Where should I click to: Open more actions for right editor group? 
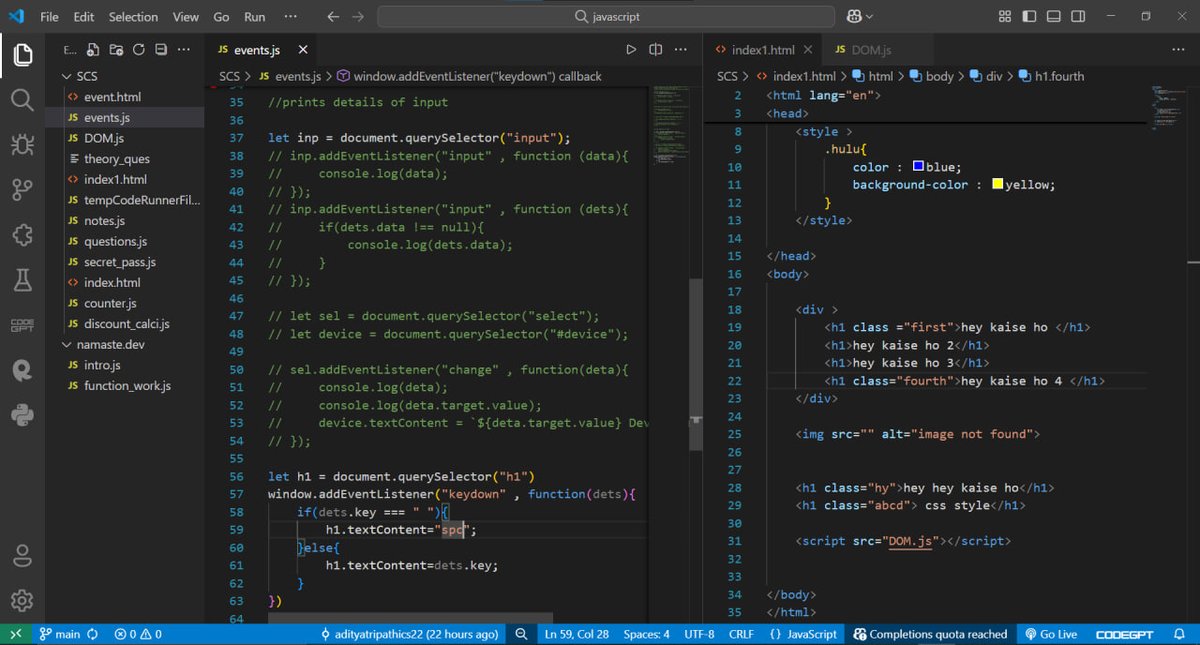(x=1177, y=49)
